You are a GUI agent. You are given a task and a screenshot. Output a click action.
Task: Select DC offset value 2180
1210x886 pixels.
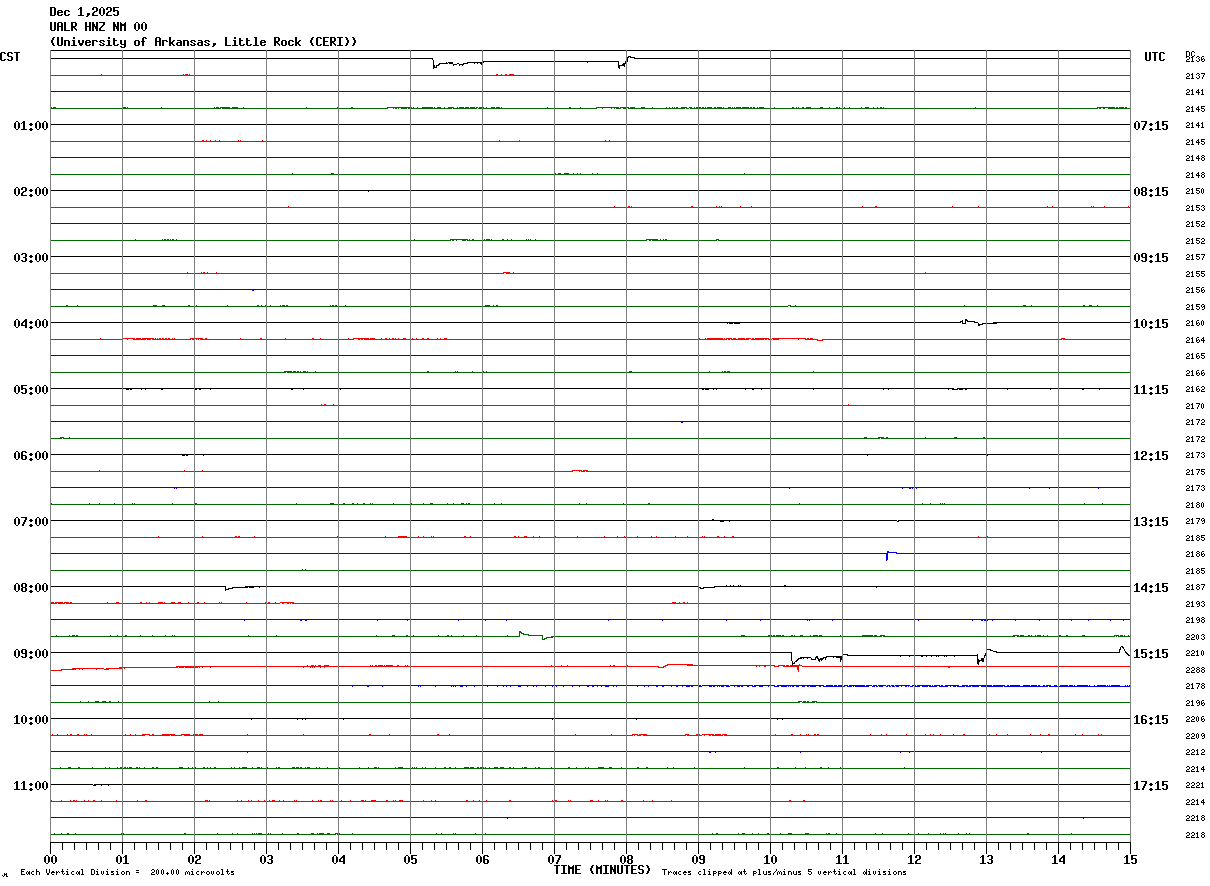tap(1195, 505)
